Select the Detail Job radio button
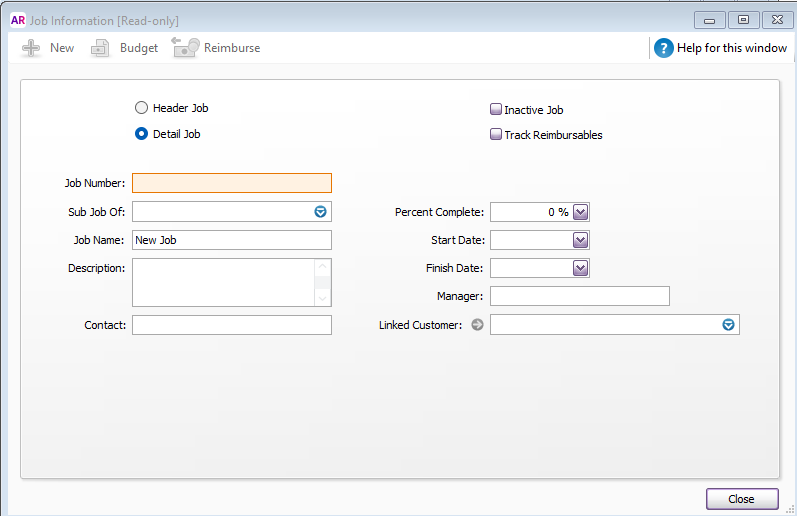Screen dimensions: 797x516 click(x=141, y=134)
